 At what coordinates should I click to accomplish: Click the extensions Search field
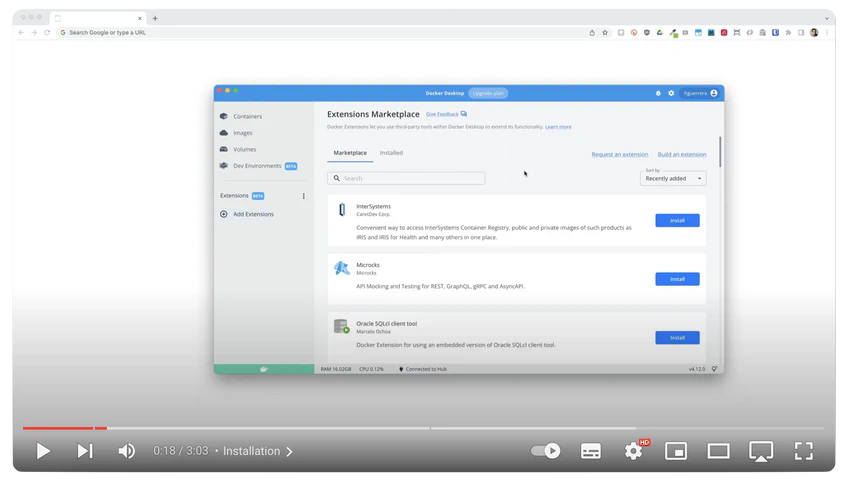click(x=407, y=178)
